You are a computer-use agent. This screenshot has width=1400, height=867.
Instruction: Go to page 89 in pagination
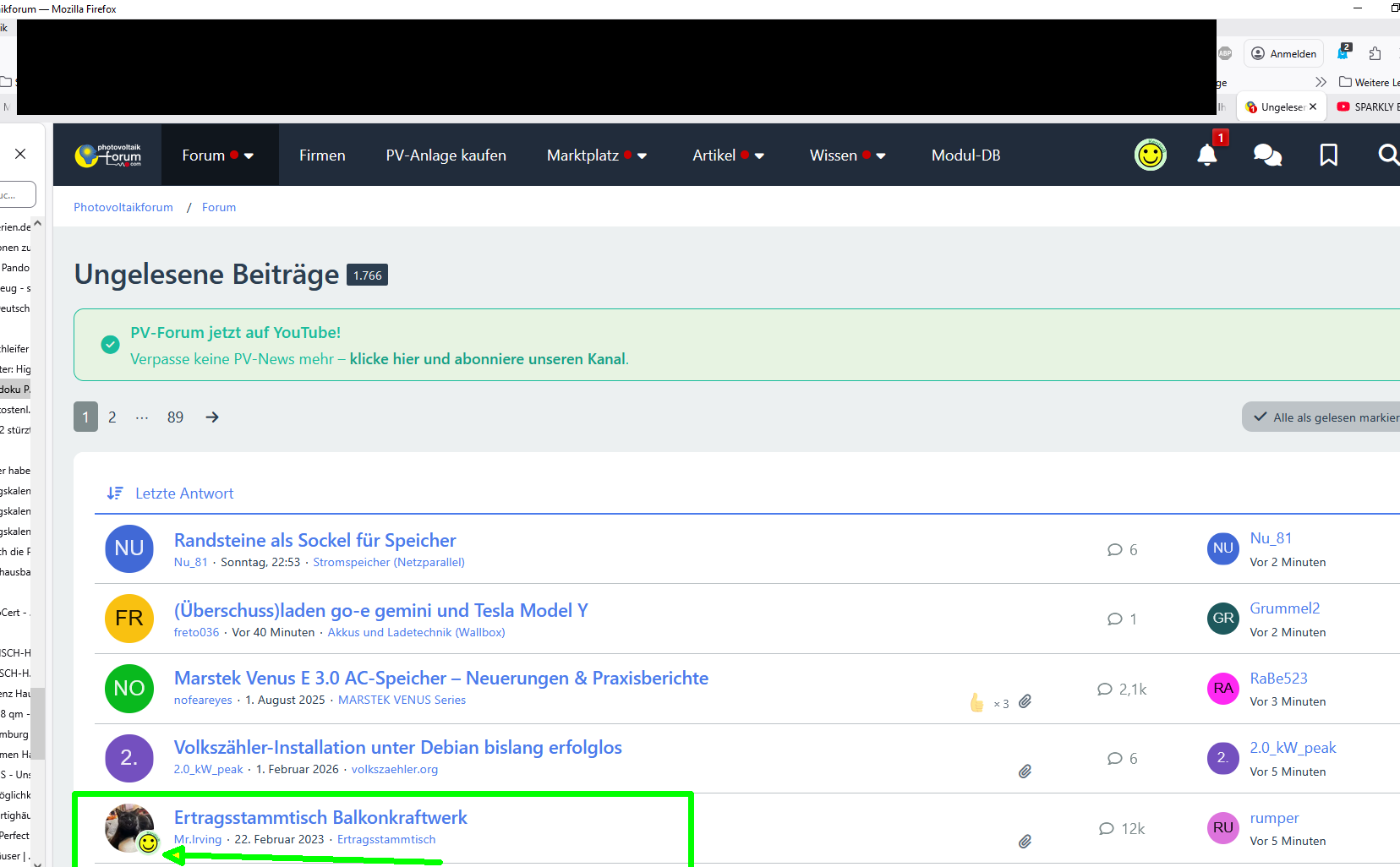pyautogui.click(x=175, y=417)
